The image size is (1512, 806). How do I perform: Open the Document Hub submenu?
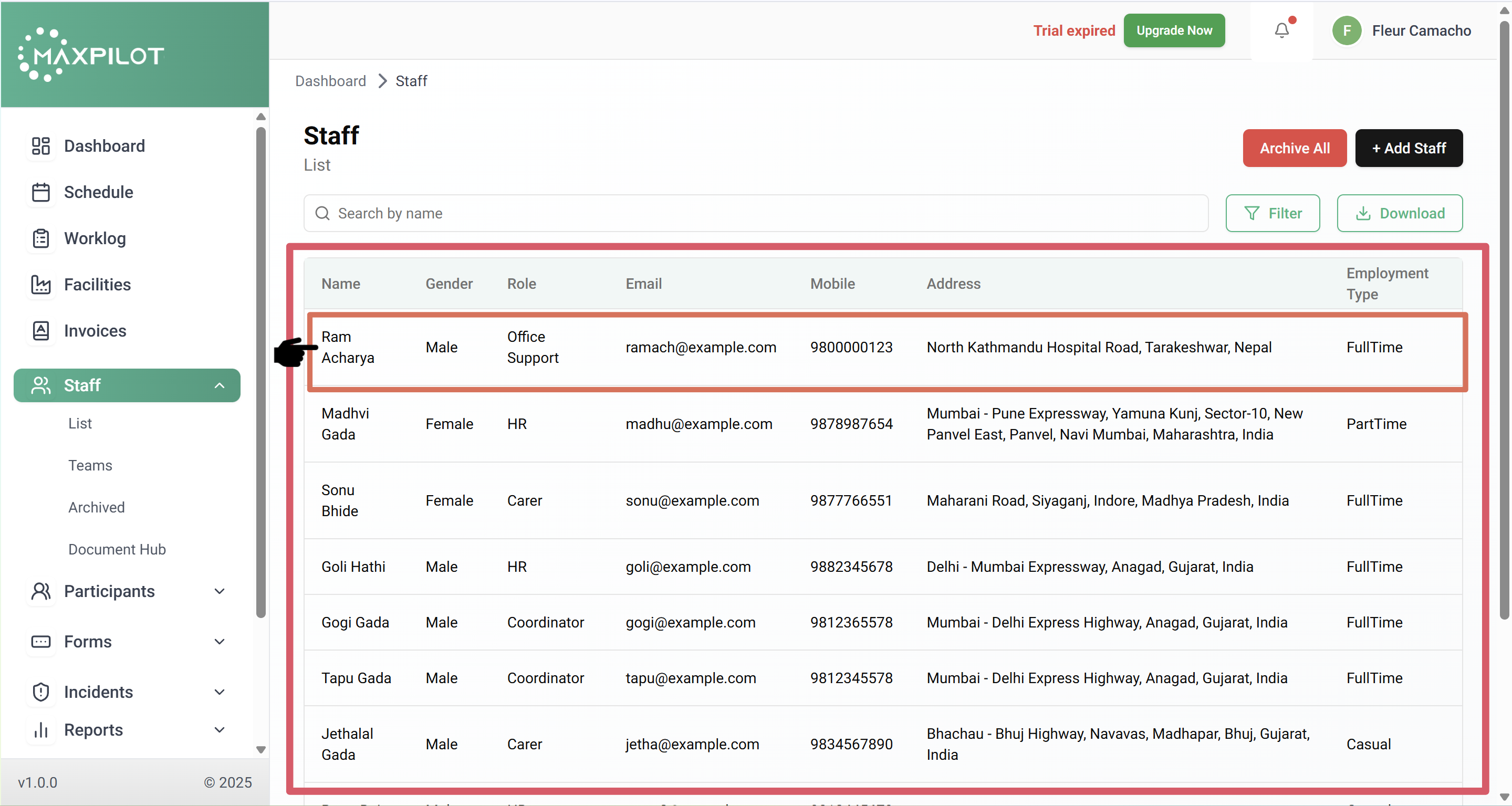click(117, 549)
